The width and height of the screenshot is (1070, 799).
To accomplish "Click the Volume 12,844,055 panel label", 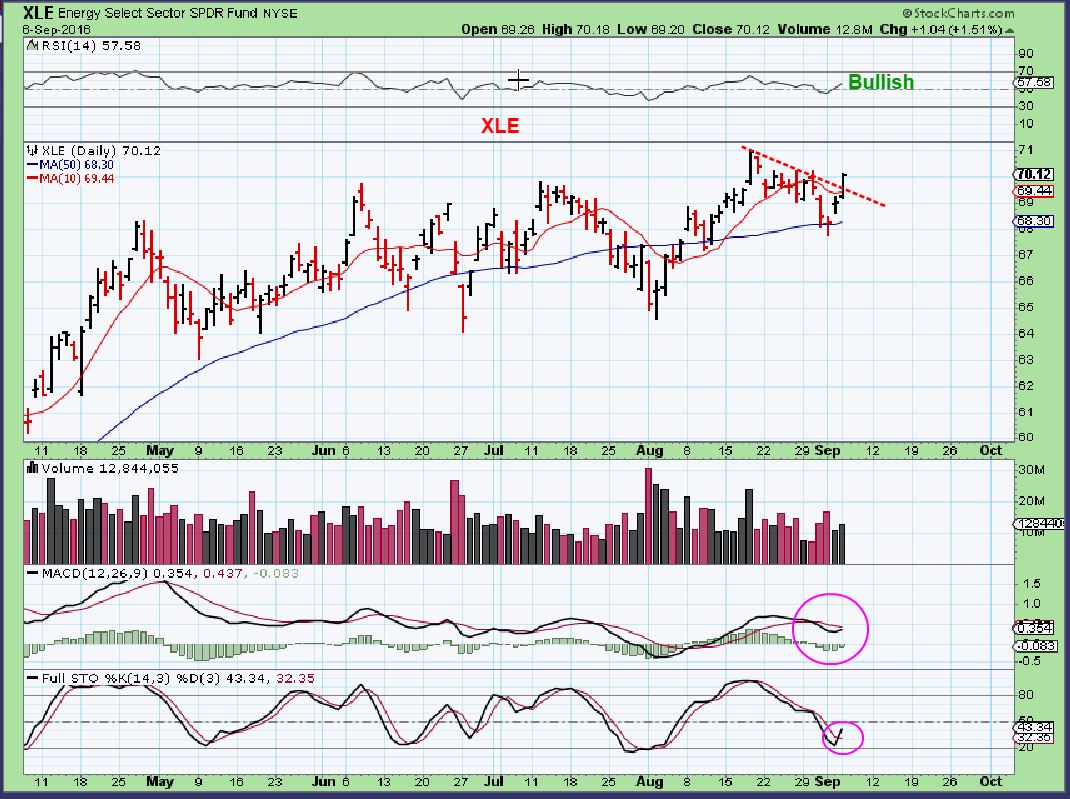I will pyautogui.click(x=110, y=468).
